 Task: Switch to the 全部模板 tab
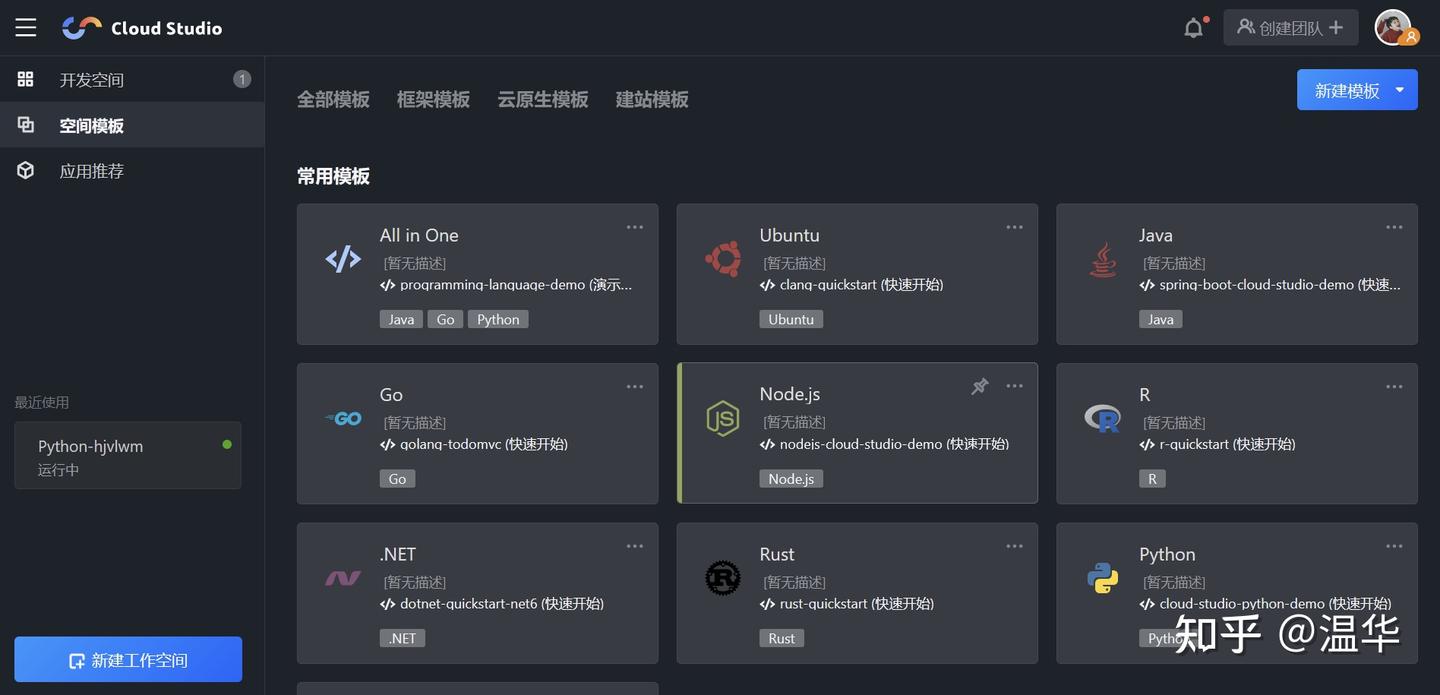click(333, 99)
